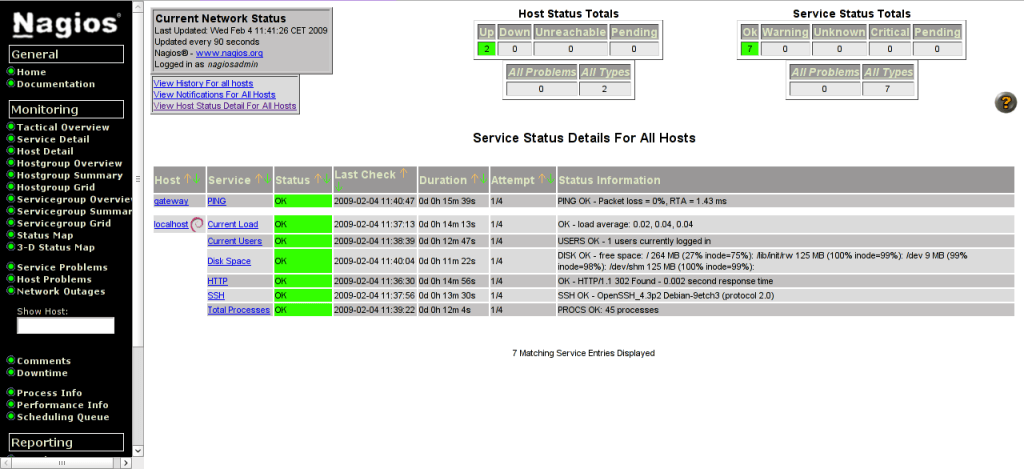Sort Last Check column descending with green arrow
The image size is (1024, 469).
click(x=338, y=187)
